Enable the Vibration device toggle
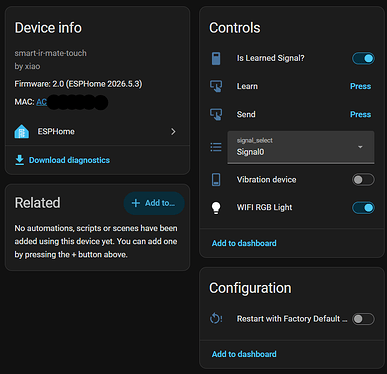The width and height of the screenshot is (387, 374). [363, 180]
